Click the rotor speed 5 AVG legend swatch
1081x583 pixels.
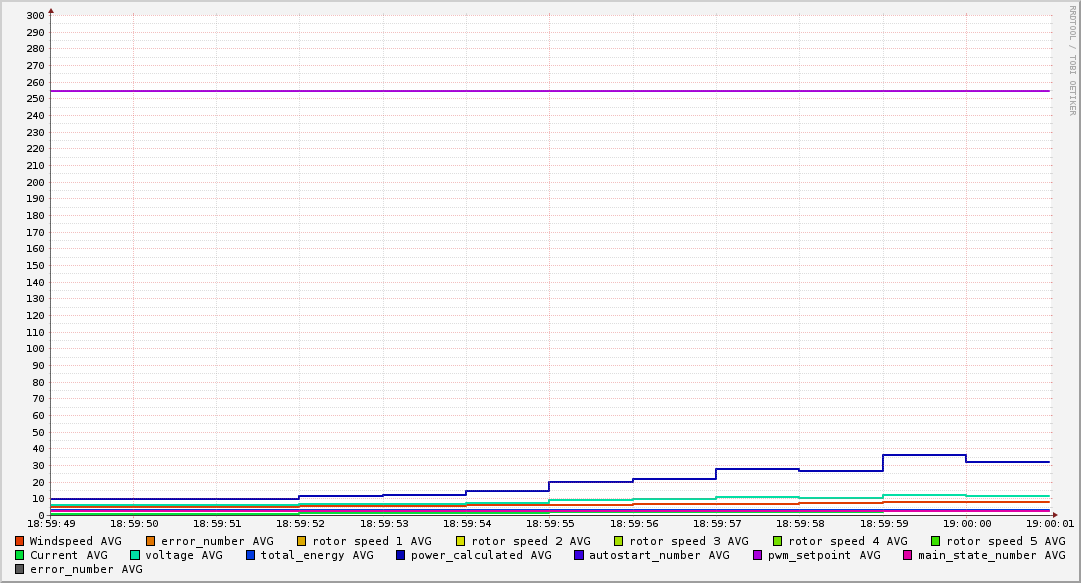(935, 541)
